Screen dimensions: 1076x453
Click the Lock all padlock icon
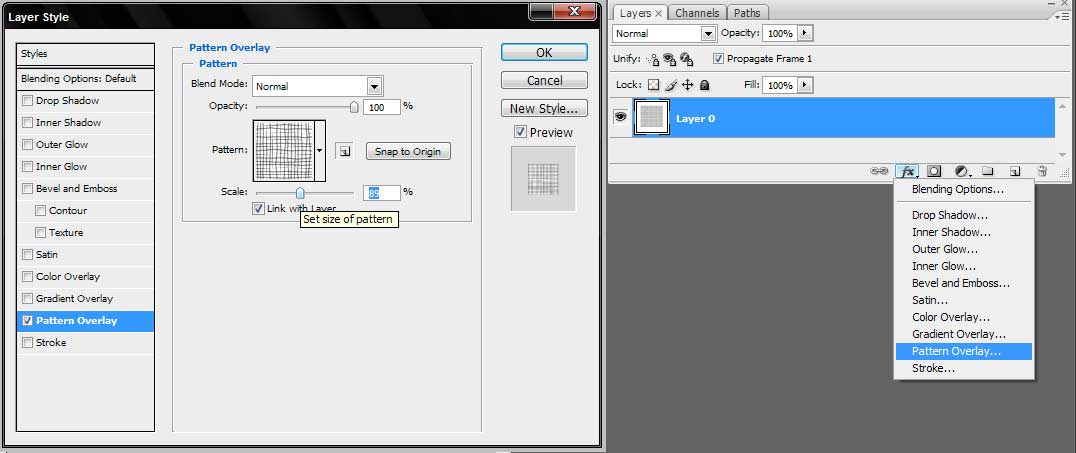(x=704, y=86)
